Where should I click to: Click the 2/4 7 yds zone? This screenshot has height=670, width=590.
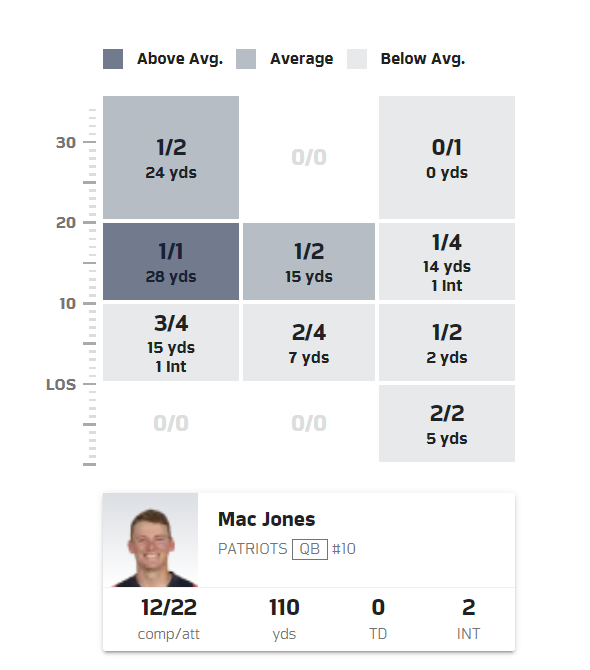(x=309, y=342)
